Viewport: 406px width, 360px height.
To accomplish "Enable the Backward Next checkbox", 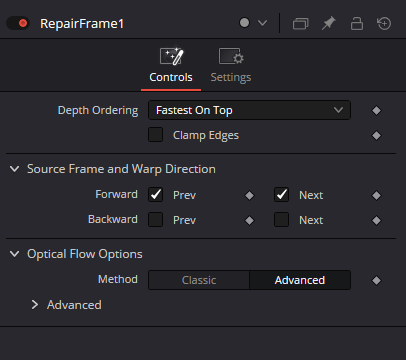I will pos(281,220).
